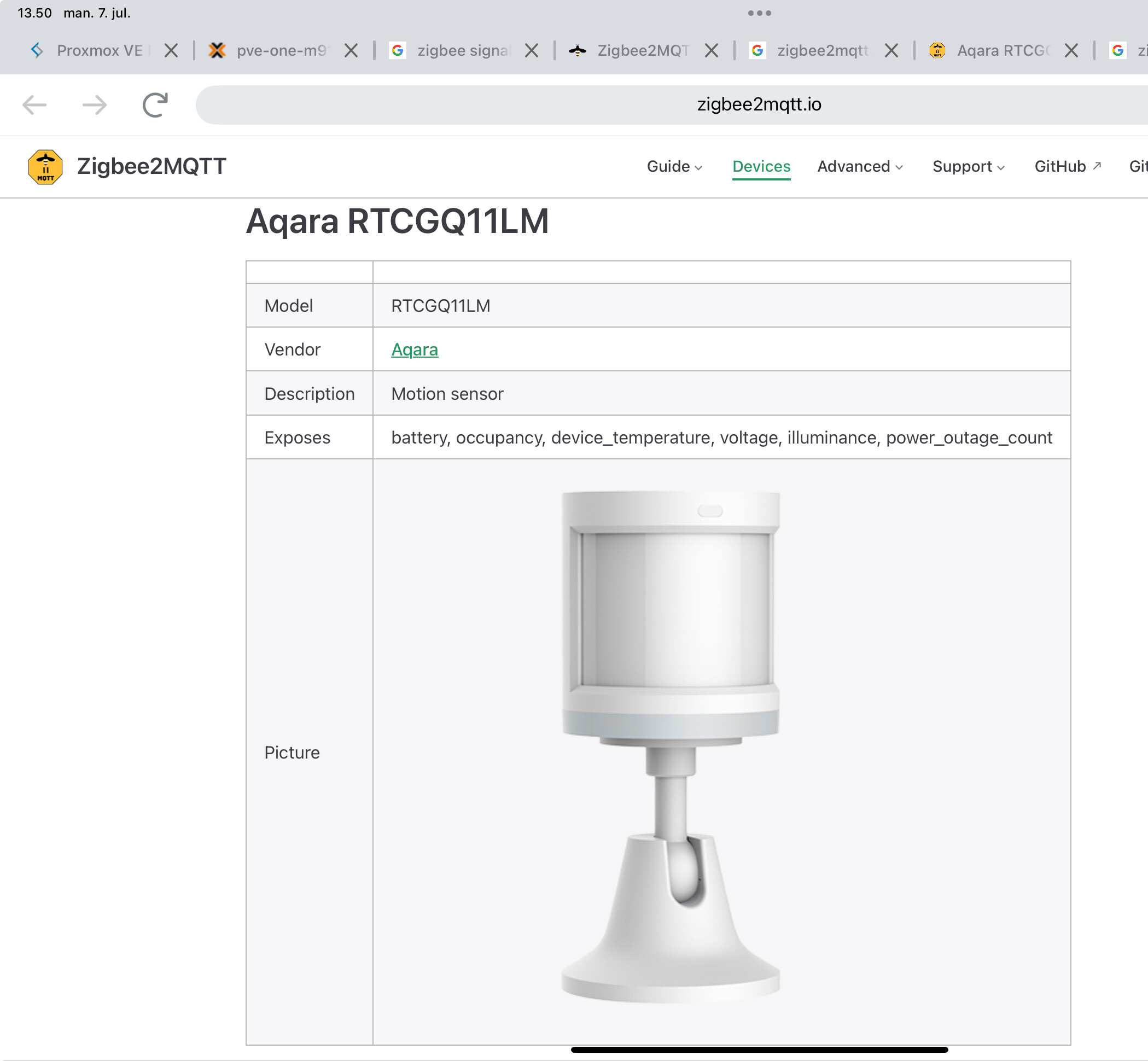Image resolution: width=1148 pixels, height=1061 pixels.
Task: Click the Model row label
Action: pos(289,305)
